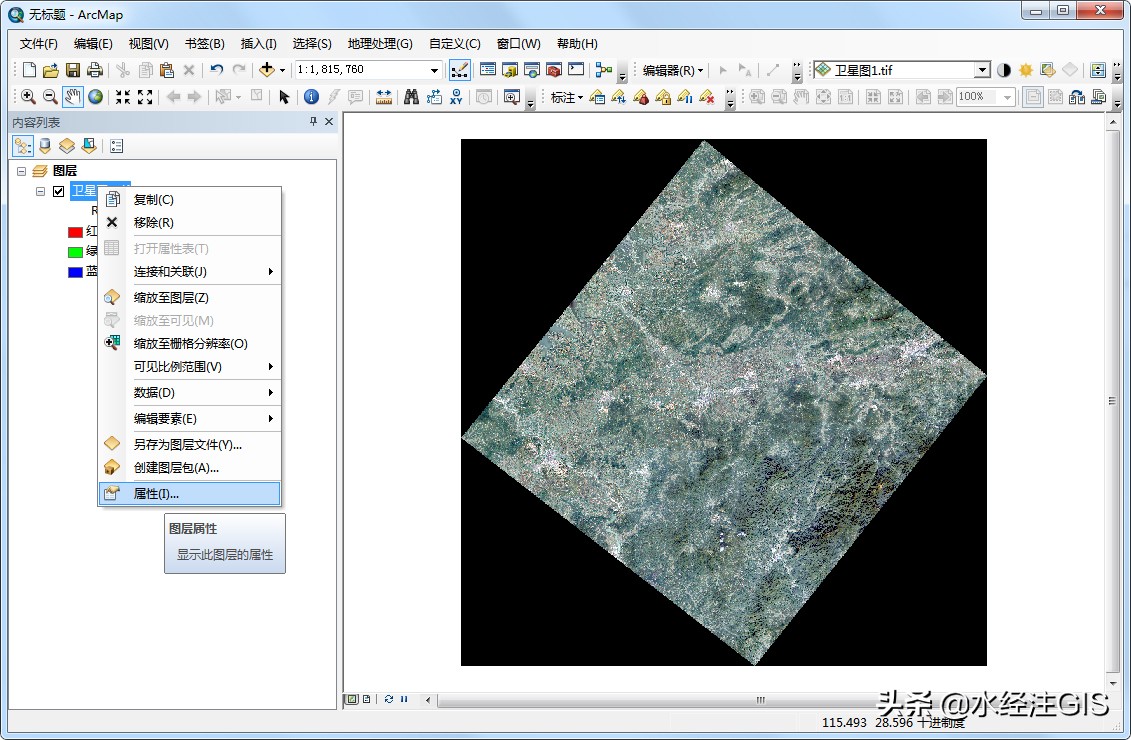Switch to List By Source view
This screenshot has height=740, width=1131.
click(x=45, y=145)
